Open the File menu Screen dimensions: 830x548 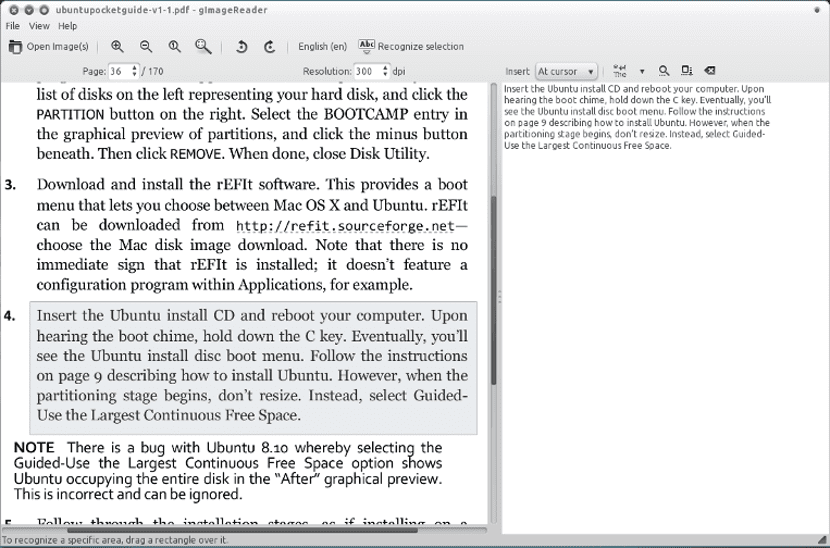tap(13, 26)
